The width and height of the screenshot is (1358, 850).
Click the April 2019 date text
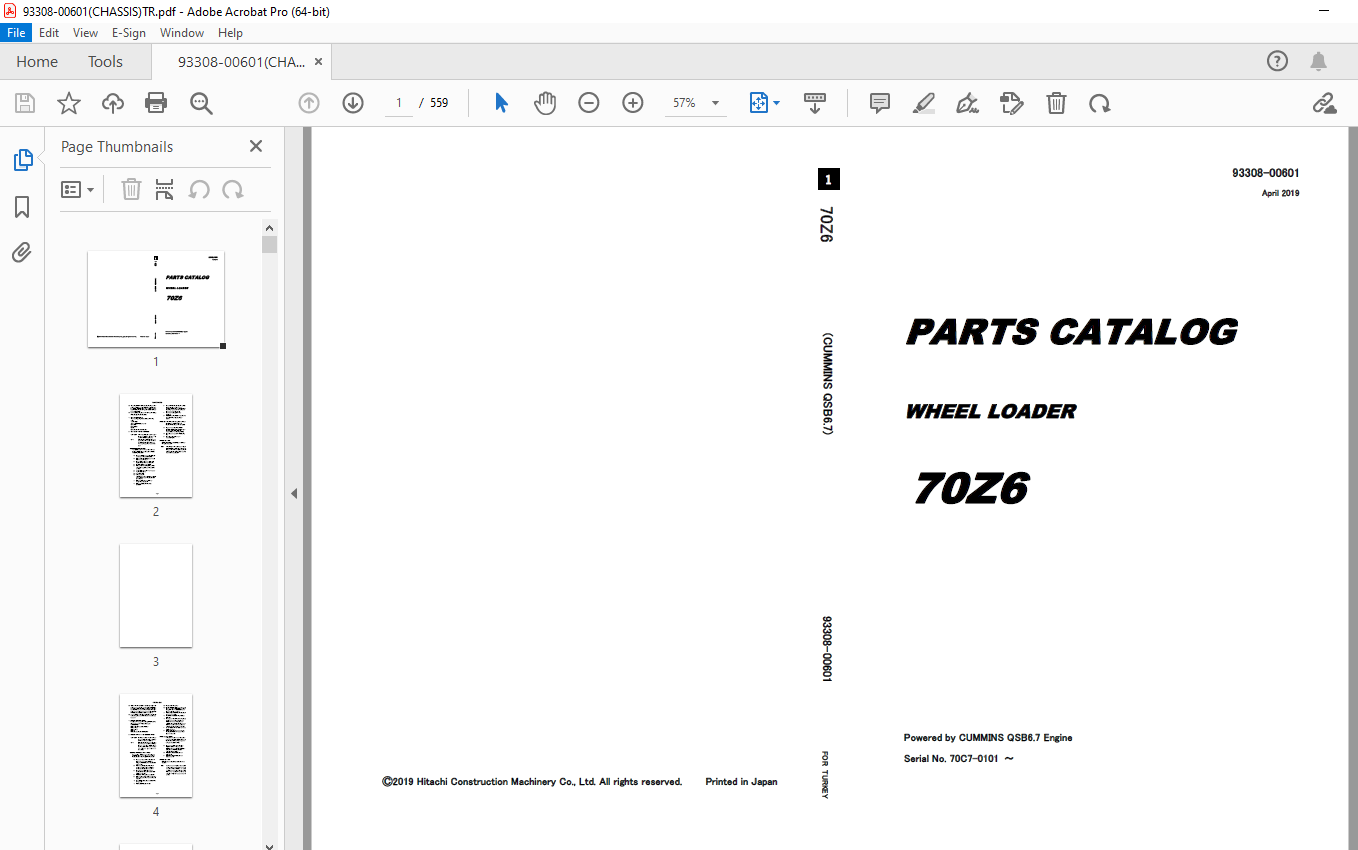(1280, 194)
